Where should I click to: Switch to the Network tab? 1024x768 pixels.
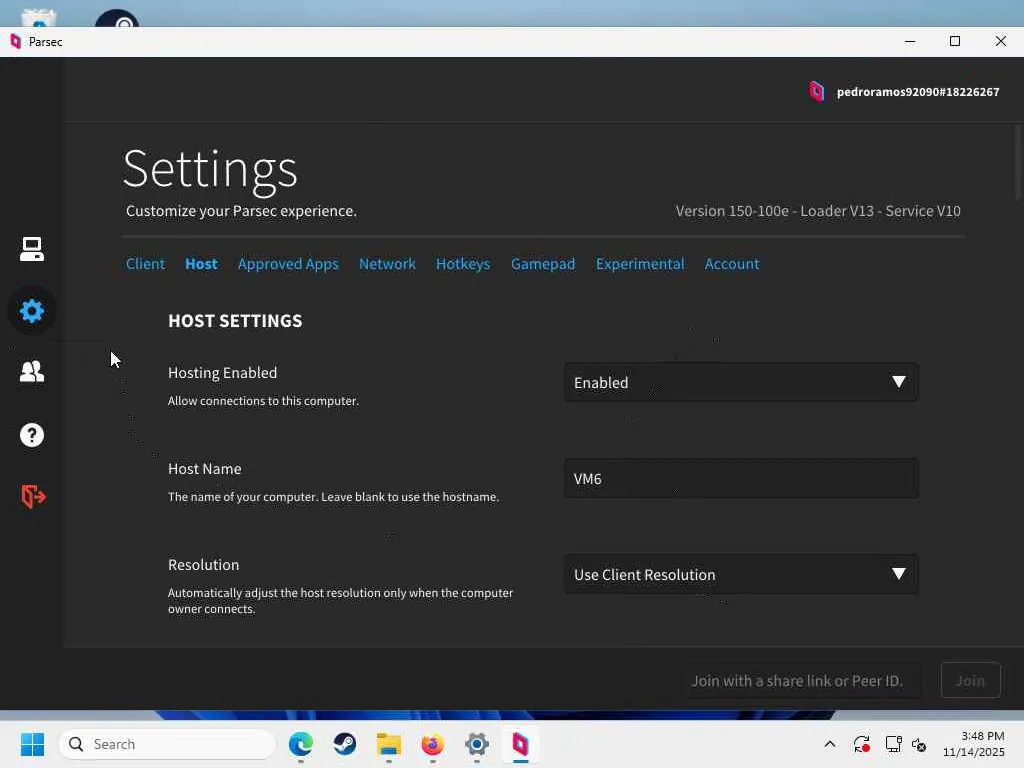pos(387,264)
